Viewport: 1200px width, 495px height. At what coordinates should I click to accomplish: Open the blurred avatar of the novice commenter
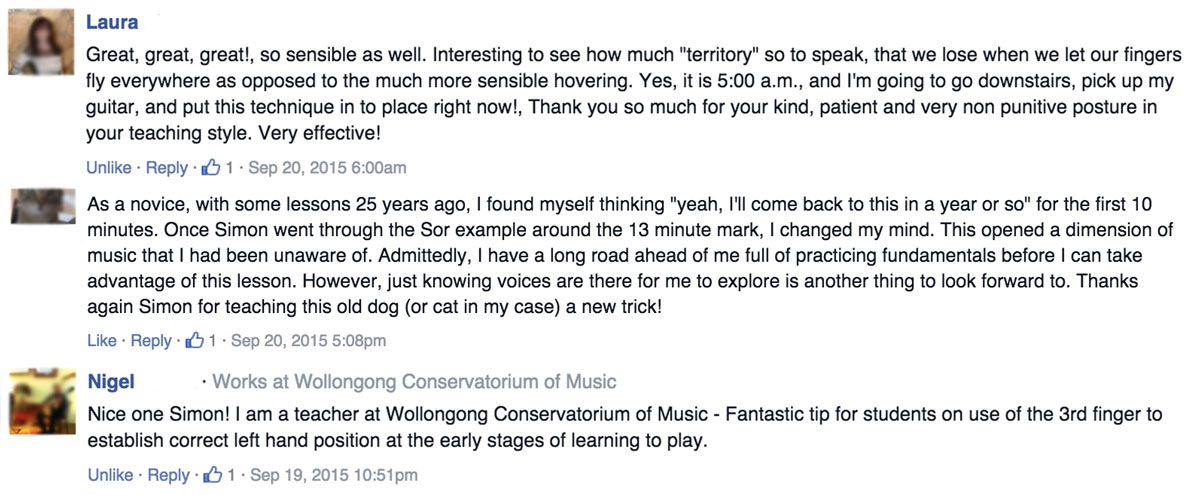(41, 206)
